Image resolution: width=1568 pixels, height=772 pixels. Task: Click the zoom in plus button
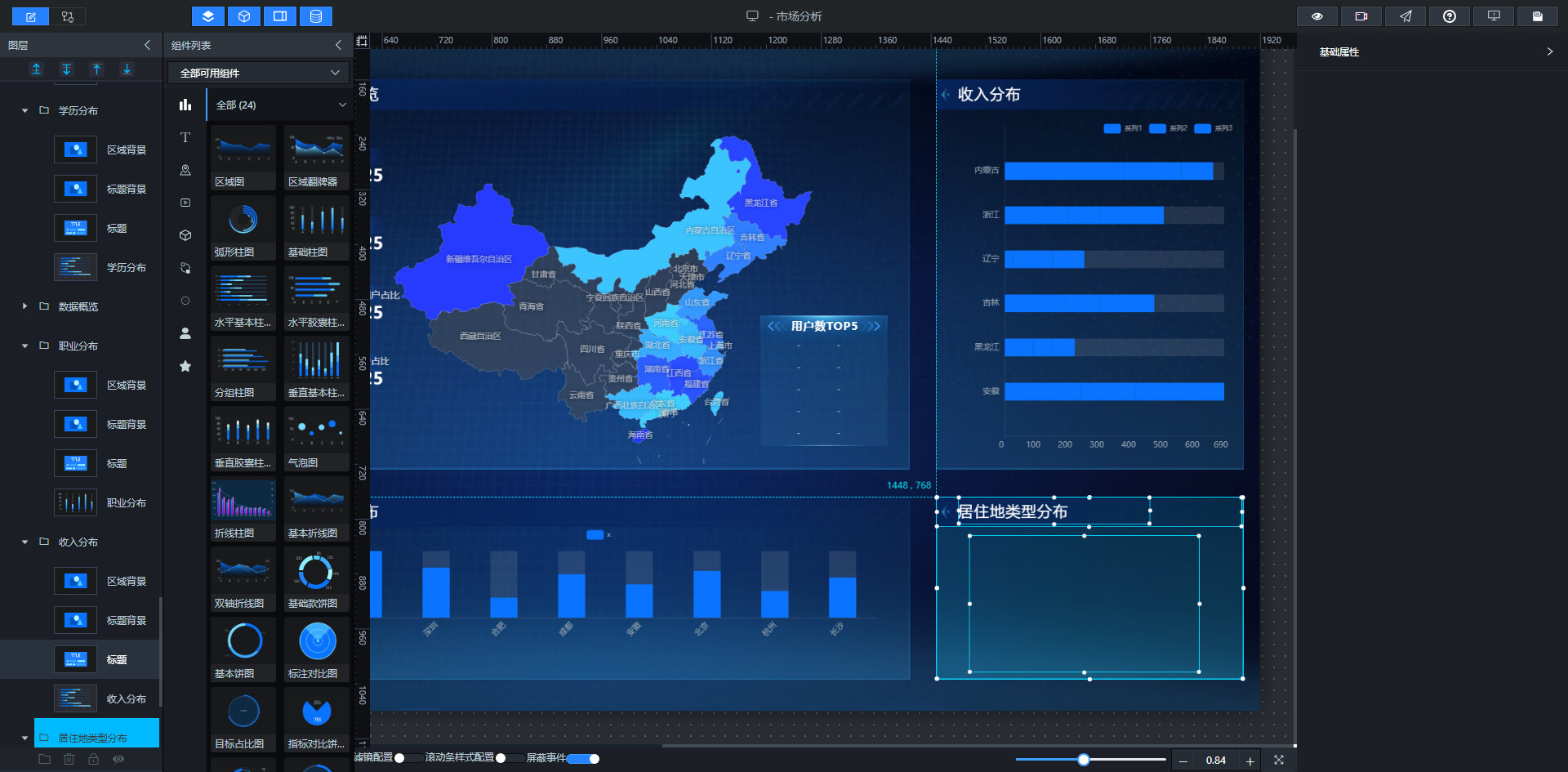(x=1249, y=761)
